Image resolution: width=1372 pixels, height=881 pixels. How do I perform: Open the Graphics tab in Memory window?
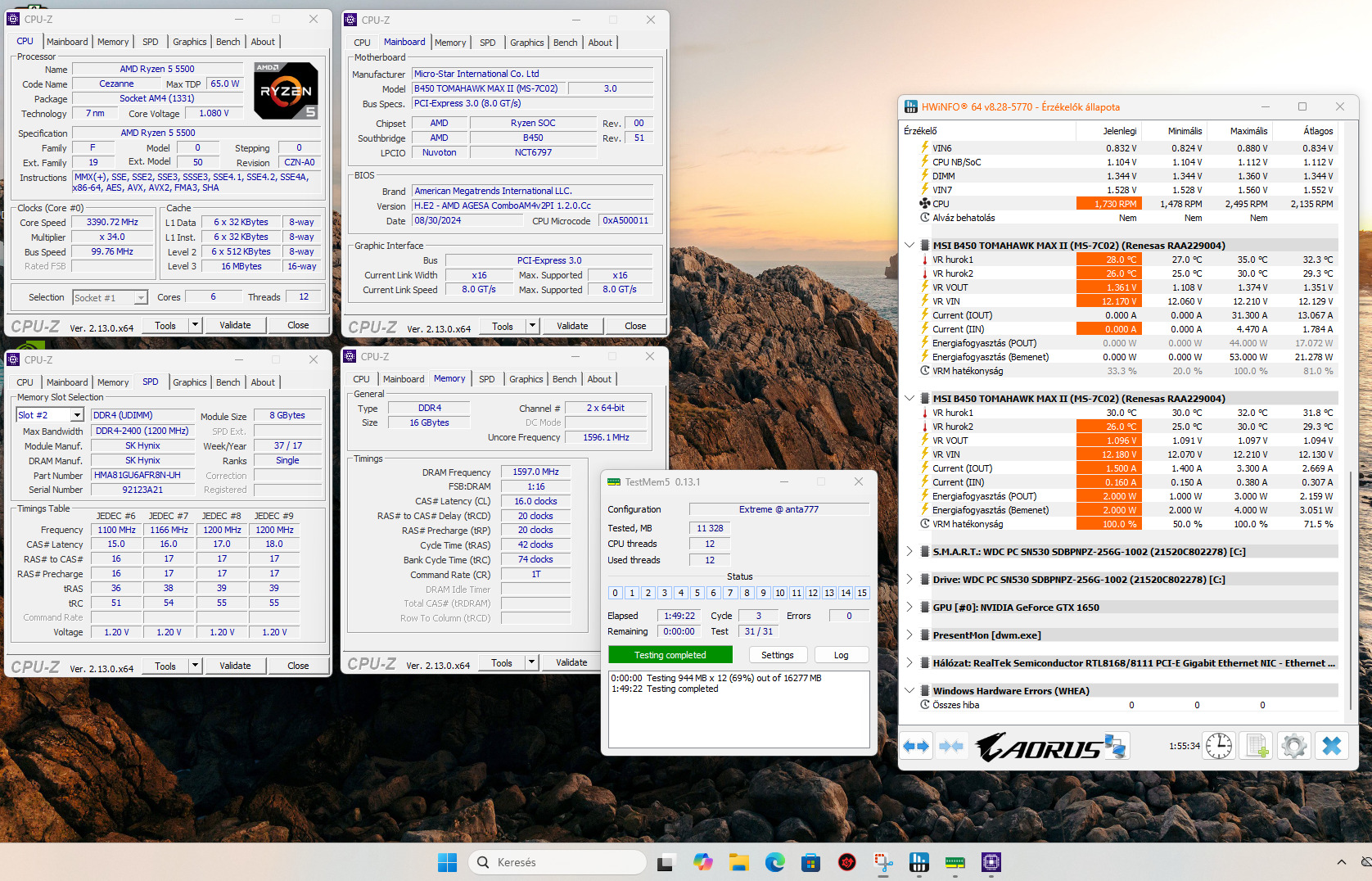point(526,379)
